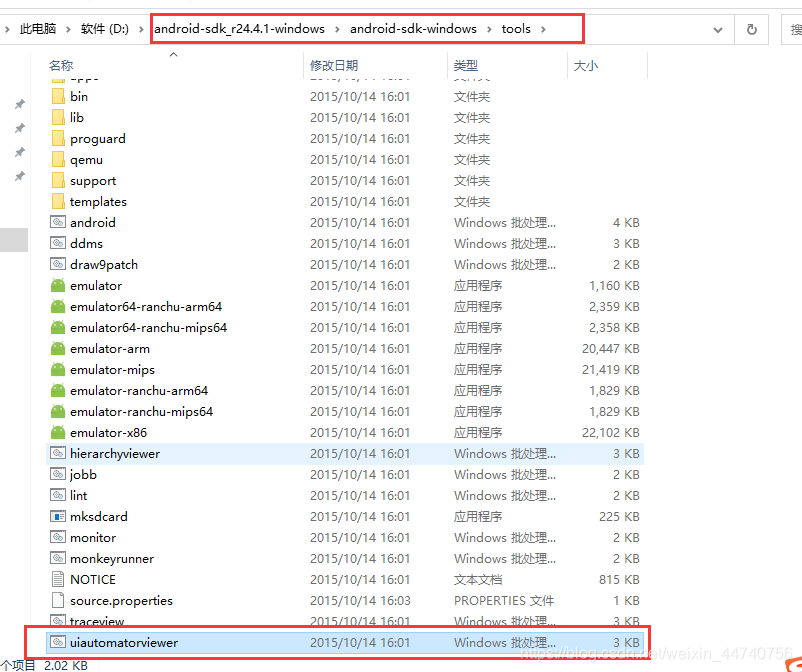Expand chevron after android-sdk_r24.4.1-windows breadcrumb
Viewport: 802px width, 672px height.
[337, 29]
